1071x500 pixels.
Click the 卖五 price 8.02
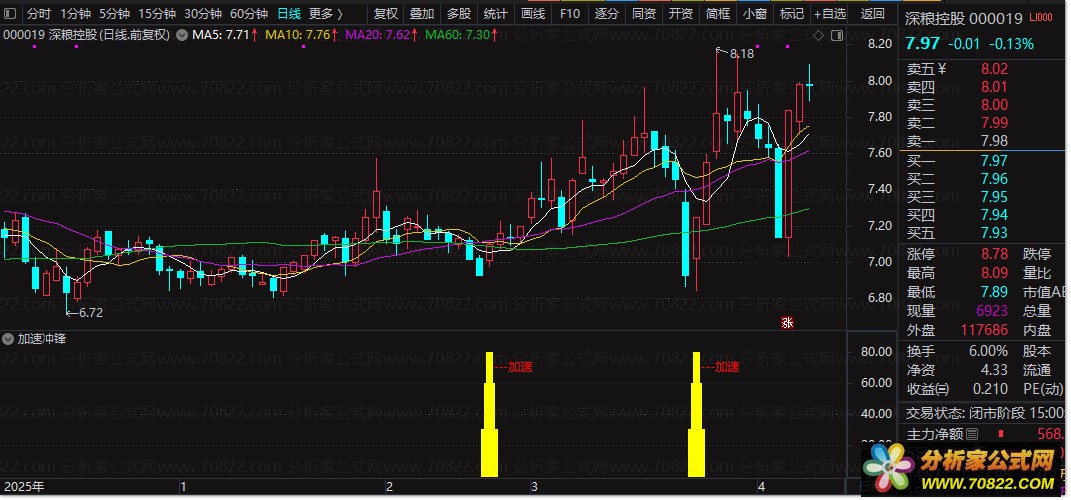994,69
